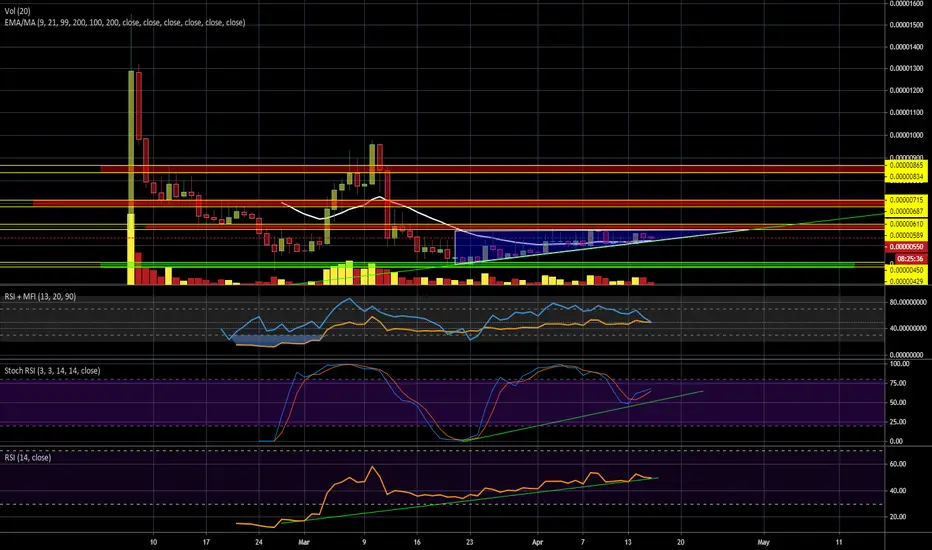Click the 100.00 value on Stoch RSI scale
The height and width of the screenshot is (550, 932).
coord(899,364)
